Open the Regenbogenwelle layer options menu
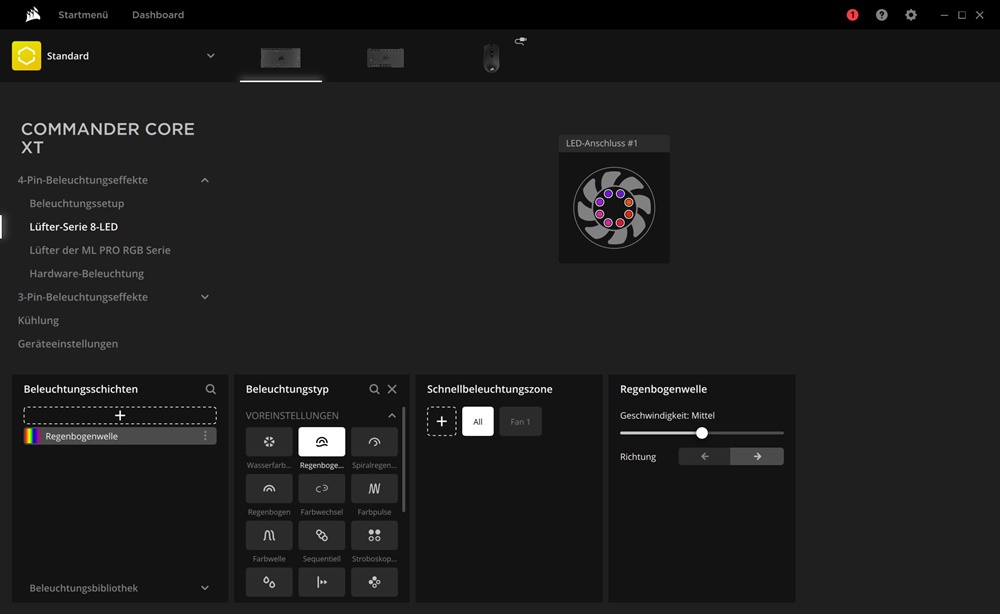 pyautogui.click(x=206, y=436)
